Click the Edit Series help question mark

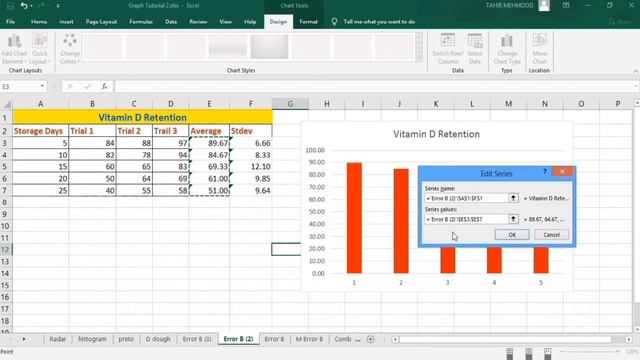(x=545, y=172)
